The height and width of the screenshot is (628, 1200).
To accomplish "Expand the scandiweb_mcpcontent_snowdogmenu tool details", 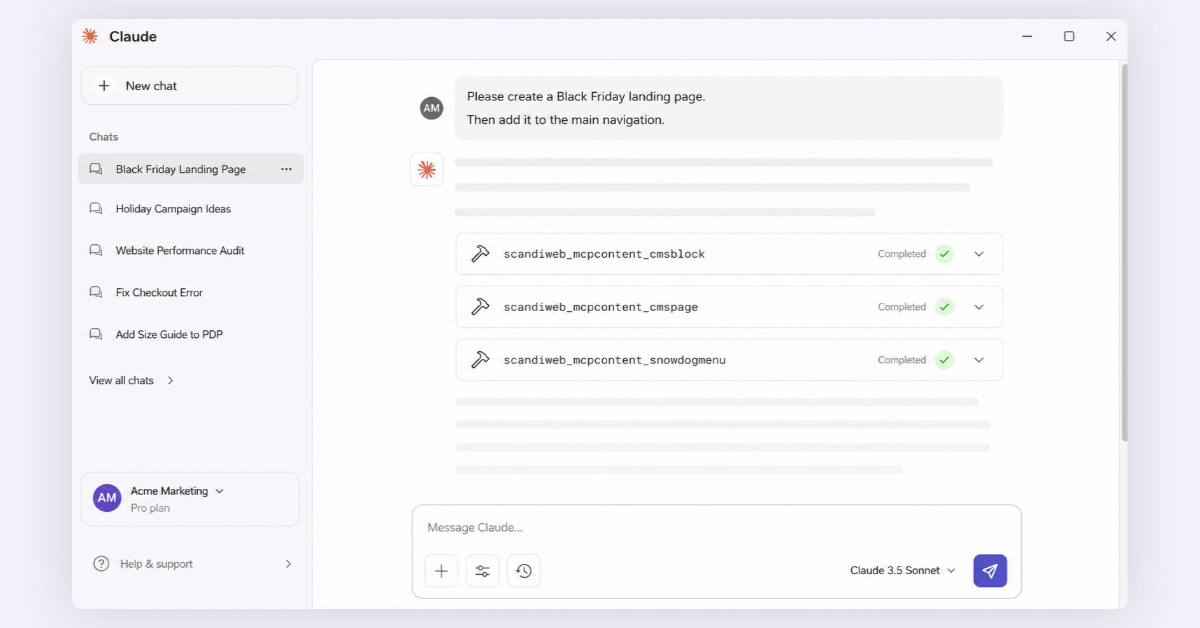I will [979, 360].
